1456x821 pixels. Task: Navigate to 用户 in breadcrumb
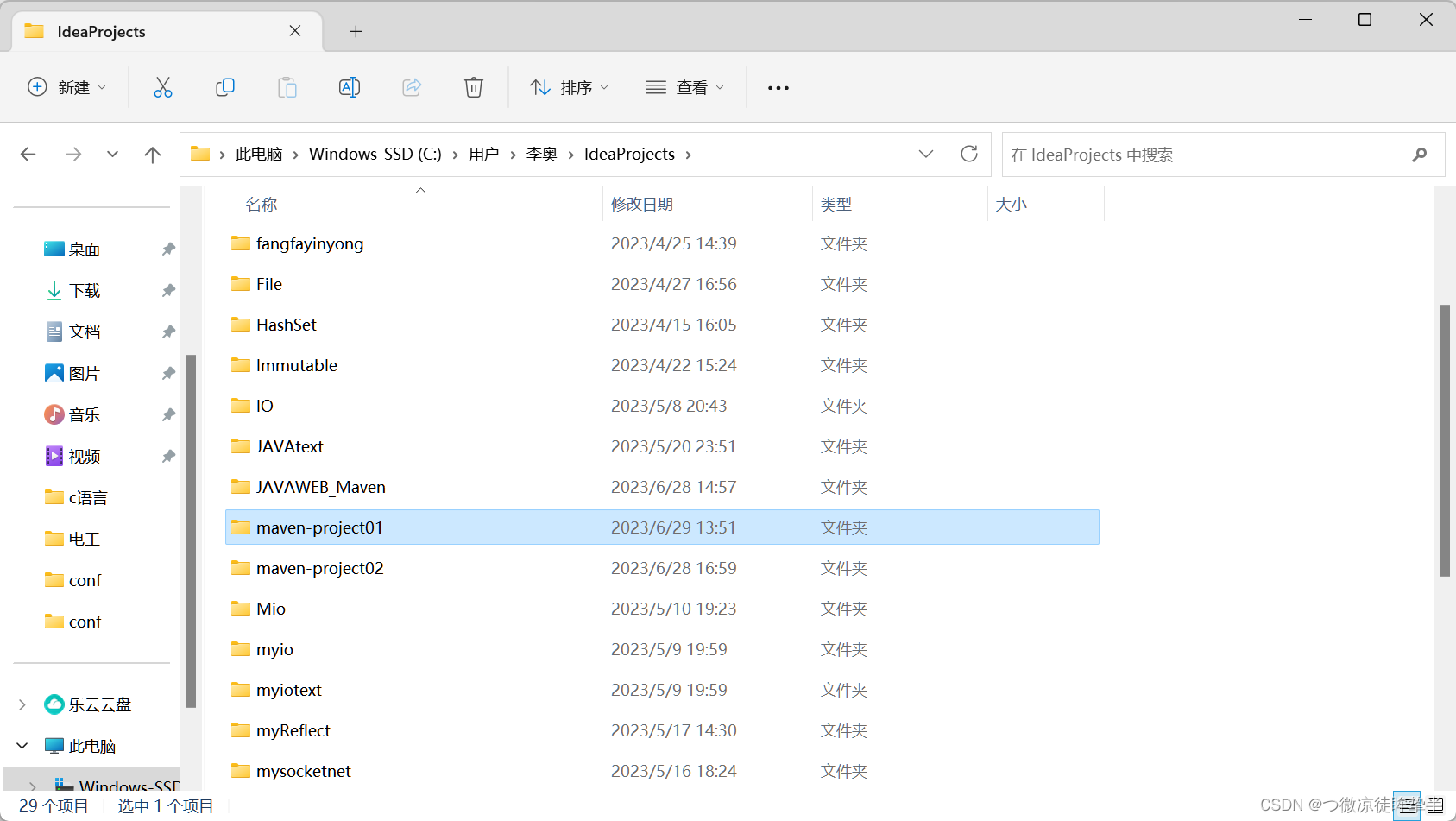coord(484,155)
